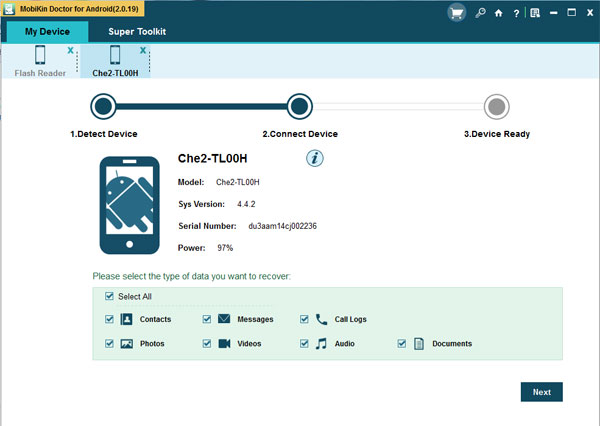600x426 pixels.
Task: Click the Contacts label text
Action: coord(155,319)
